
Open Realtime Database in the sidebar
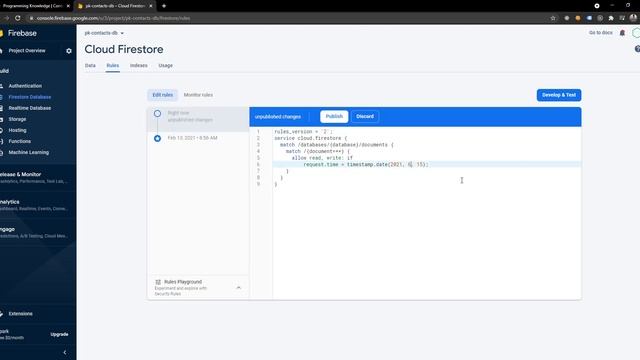[x=29, y=108]
